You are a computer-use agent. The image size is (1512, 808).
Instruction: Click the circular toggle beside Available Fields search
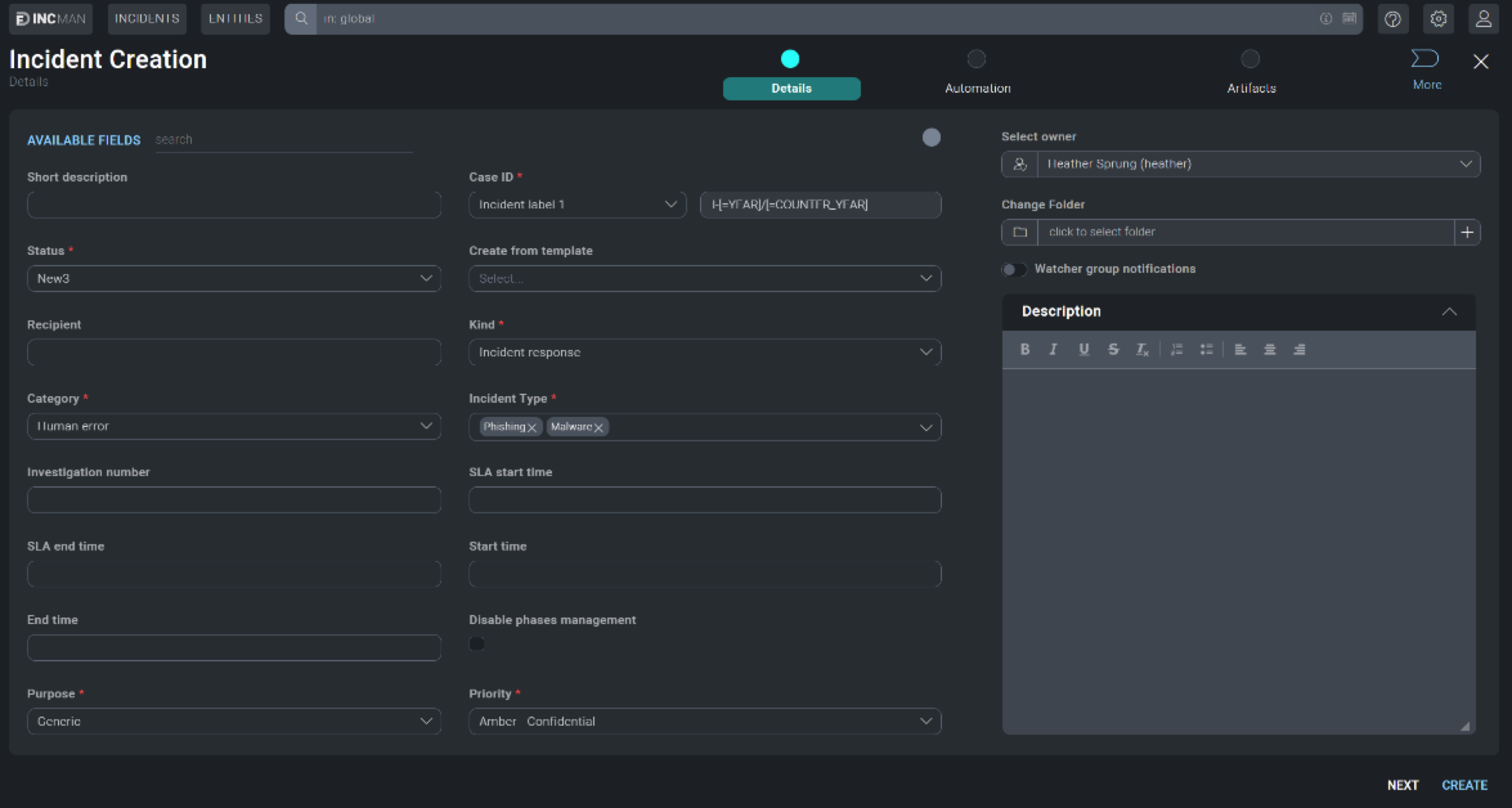[932, 137]
